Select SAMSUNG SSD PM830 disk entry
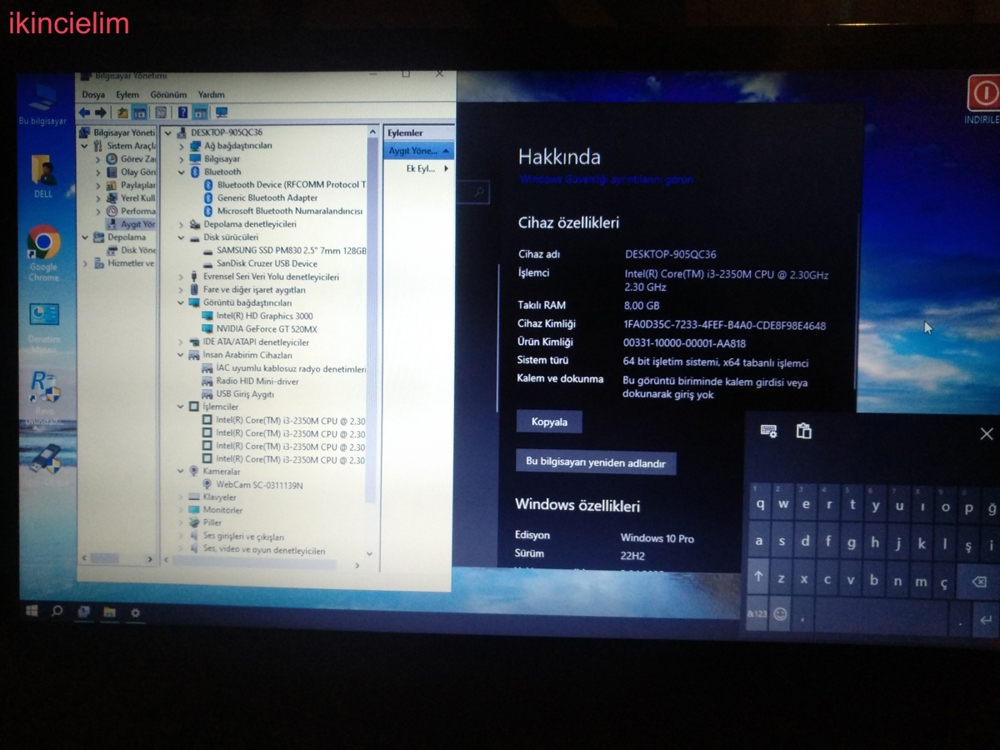The image size is (1000, 750). pos(284,251)
